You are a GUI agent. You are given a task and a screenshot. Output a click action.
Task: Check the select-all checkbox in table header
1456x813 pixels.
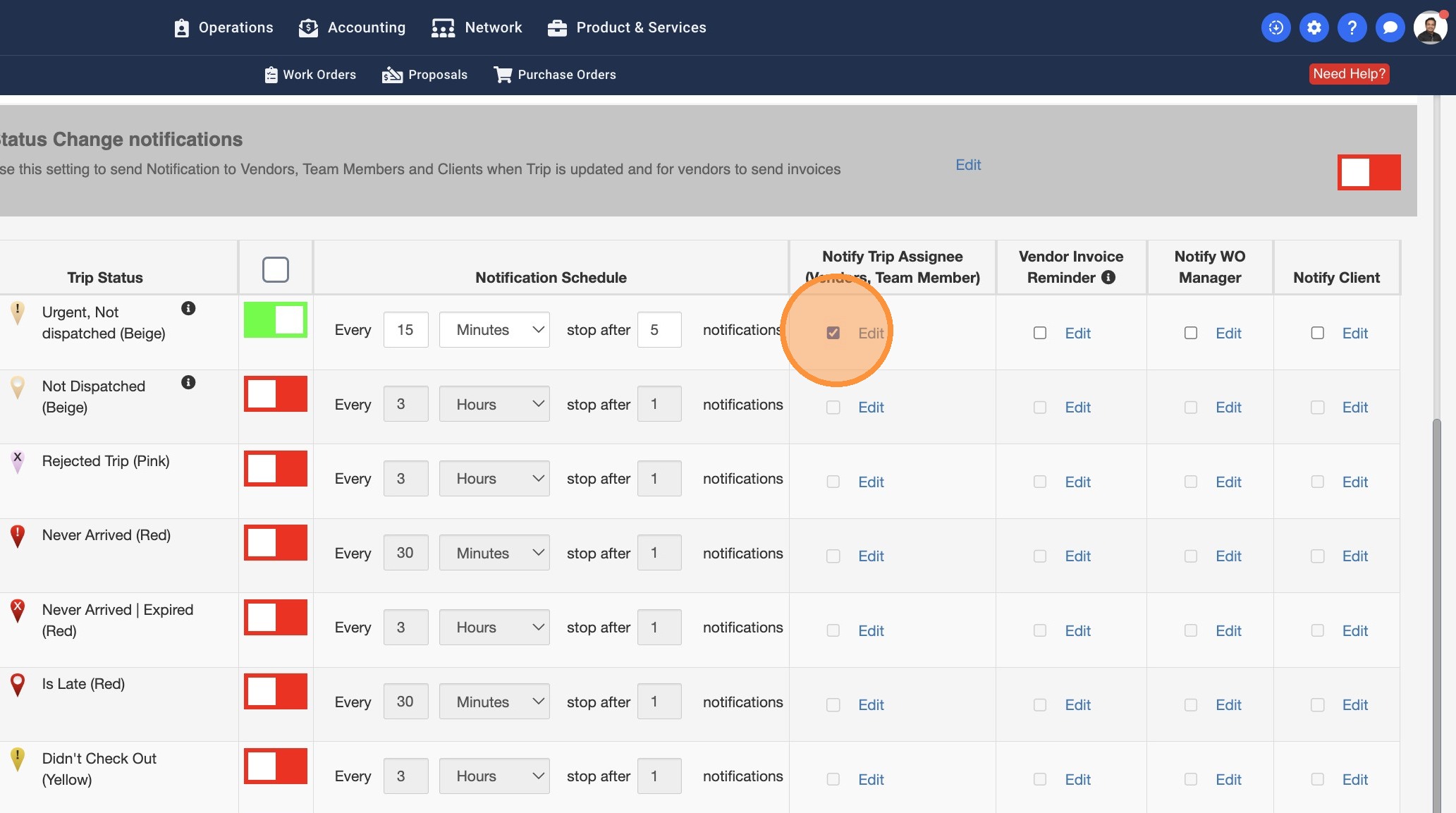coord(276,269)
